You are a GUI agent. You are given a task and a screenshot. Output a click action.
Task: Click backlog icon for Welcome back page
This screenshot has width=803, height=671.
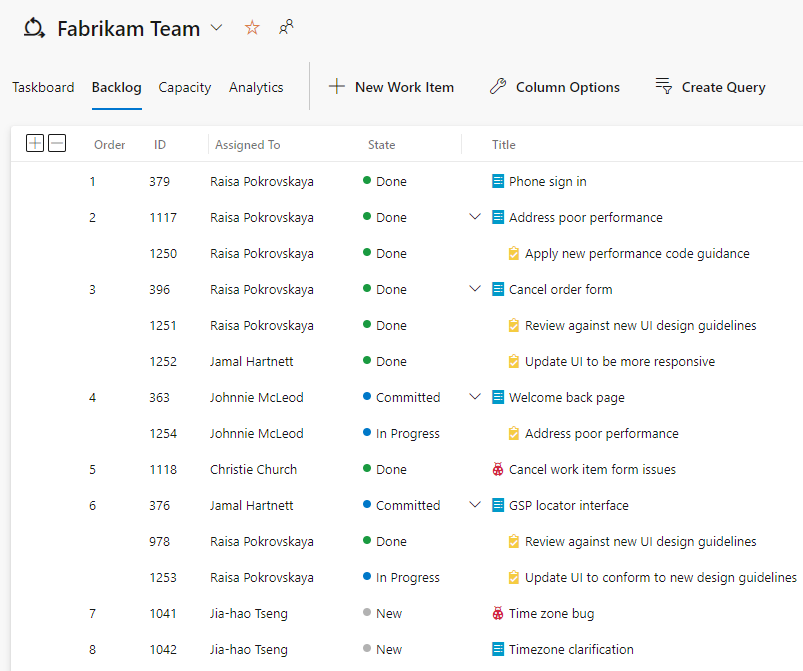point(498,397)
